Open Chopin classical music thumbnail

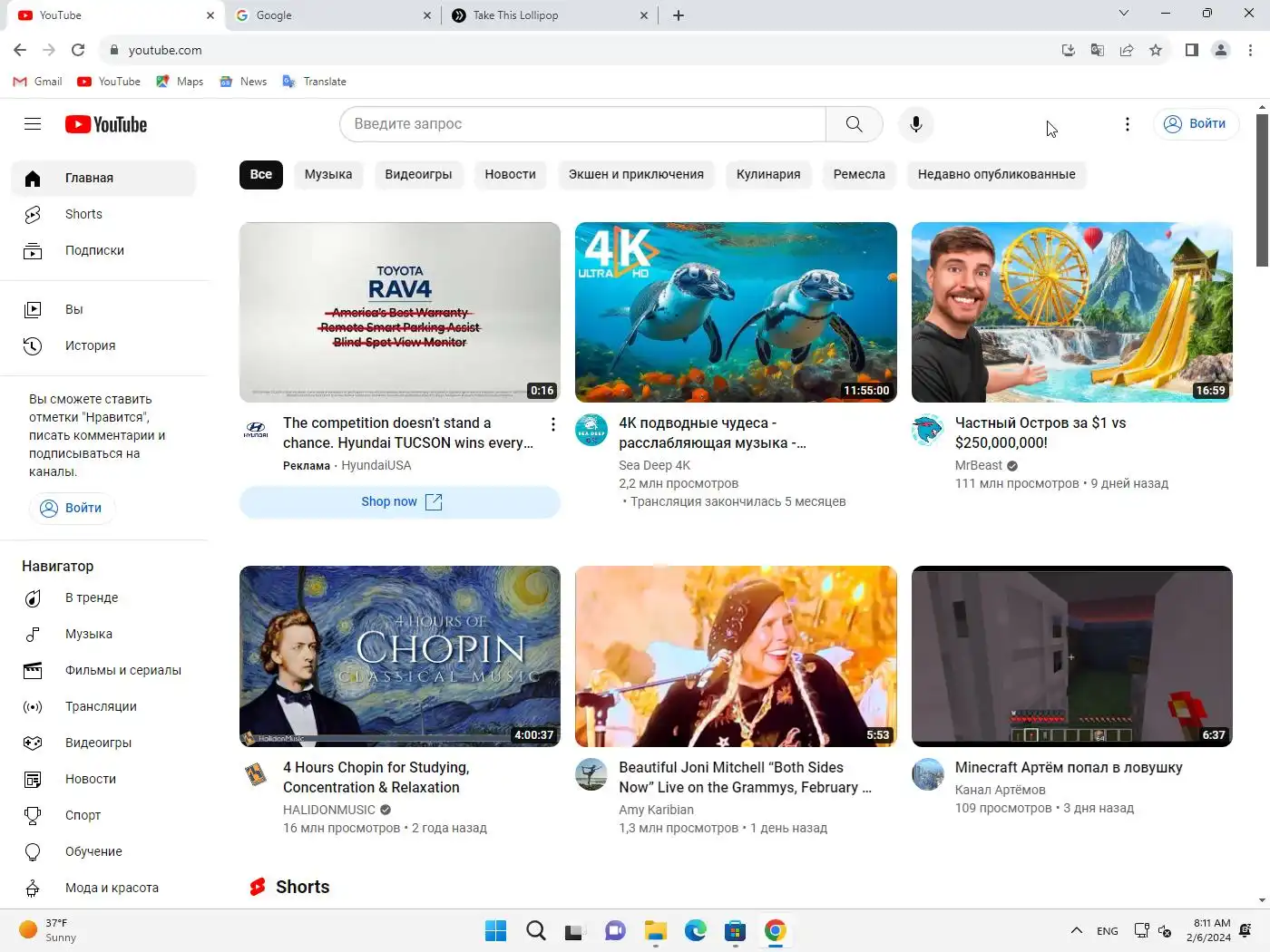point(400,656)
